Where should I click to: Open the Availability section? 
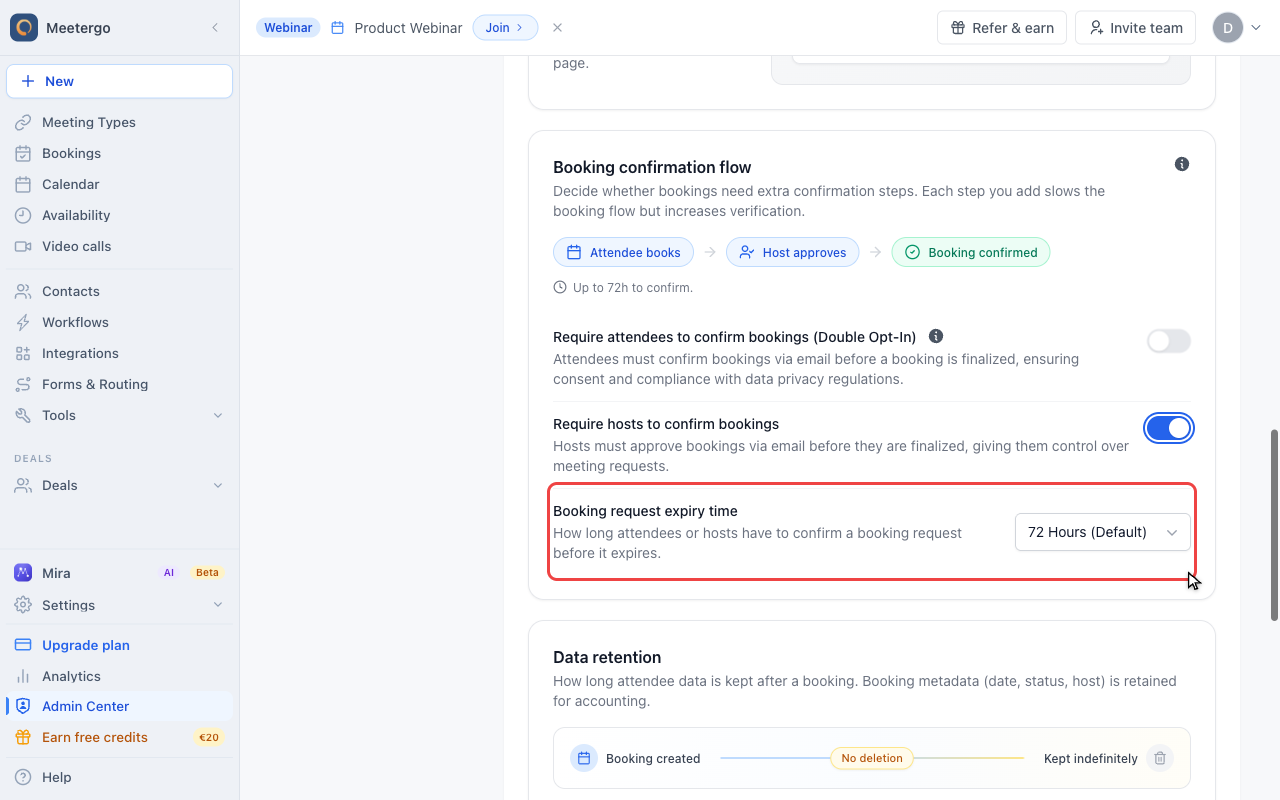(x=119, y=215)
